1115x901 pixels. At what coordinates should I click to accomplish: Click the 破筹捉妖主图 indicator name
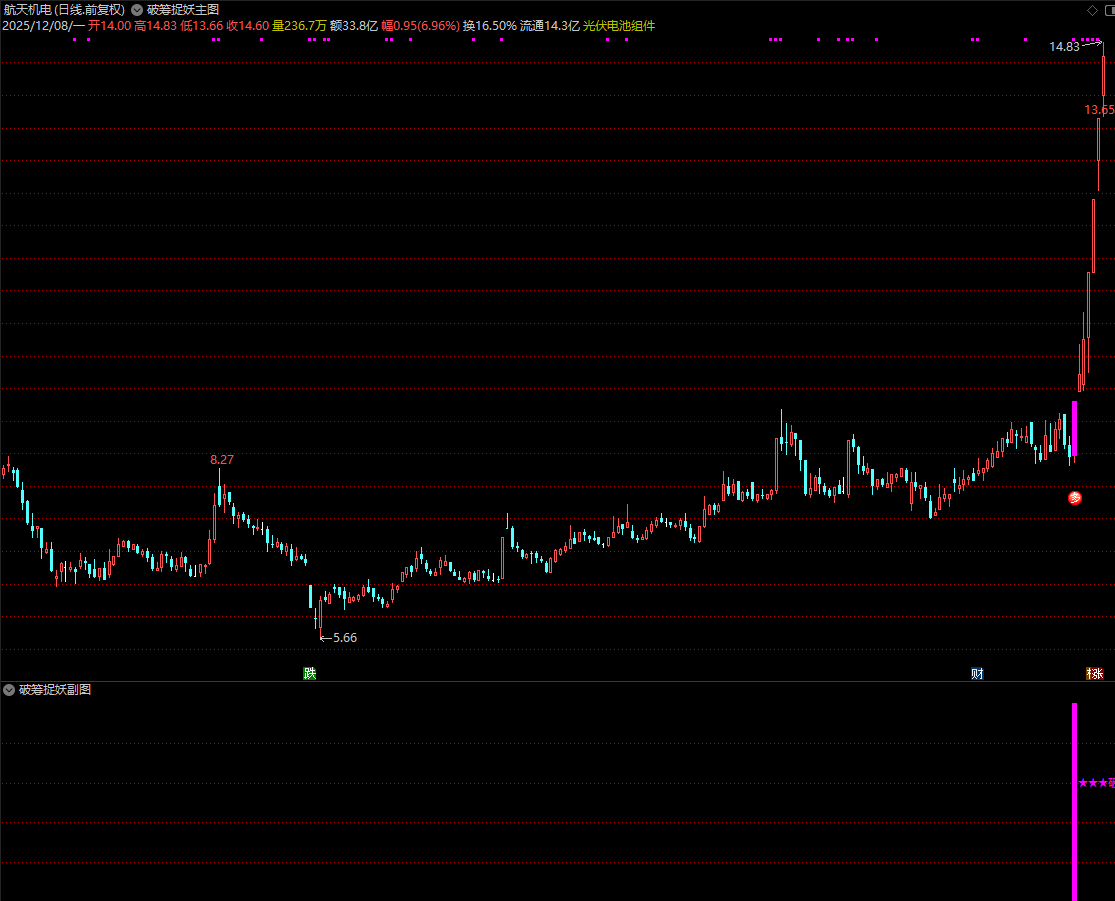point(183,9)
